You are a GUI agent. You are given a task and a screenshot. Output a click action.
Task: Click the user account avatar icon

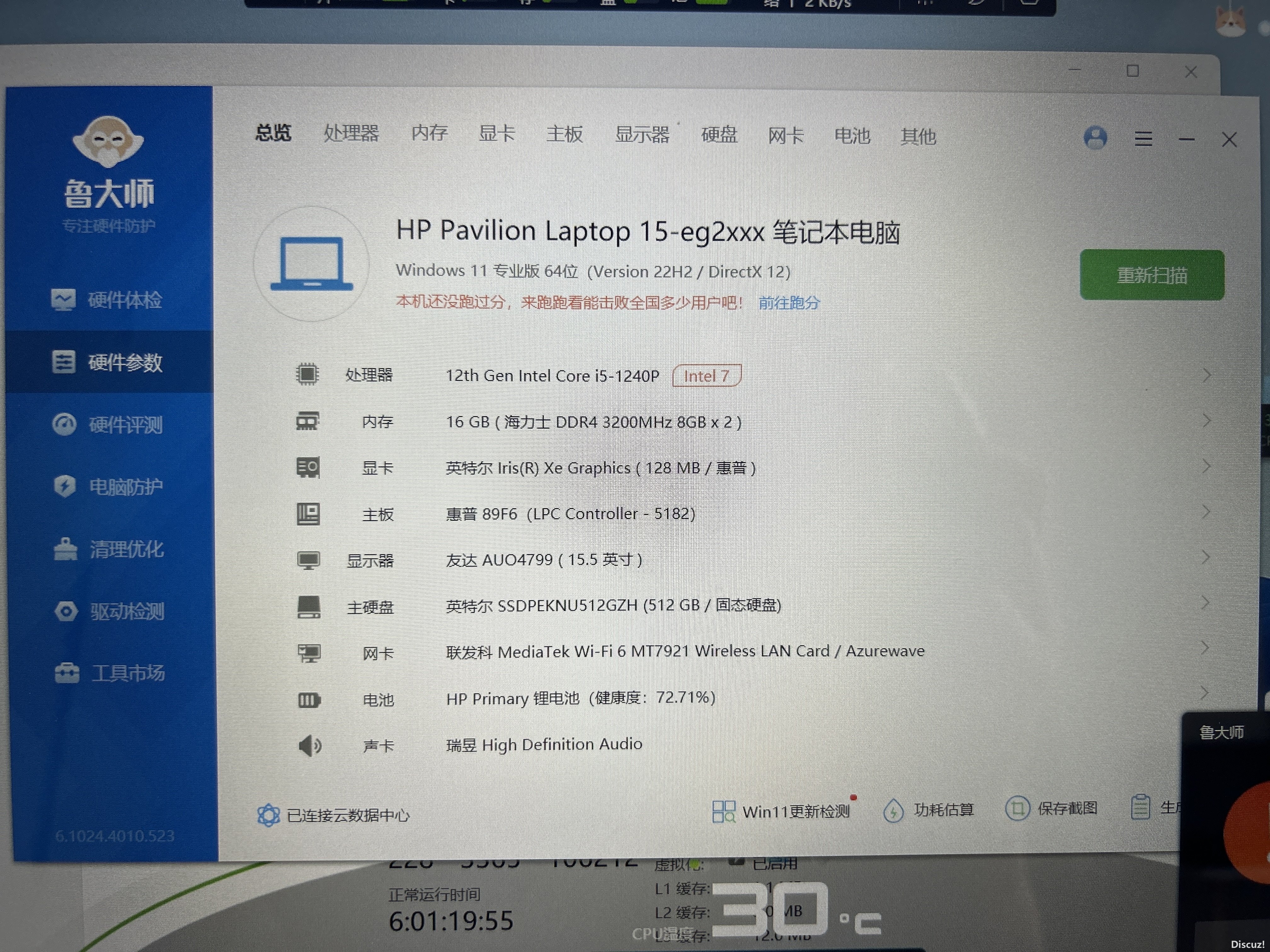[1096, 138]
